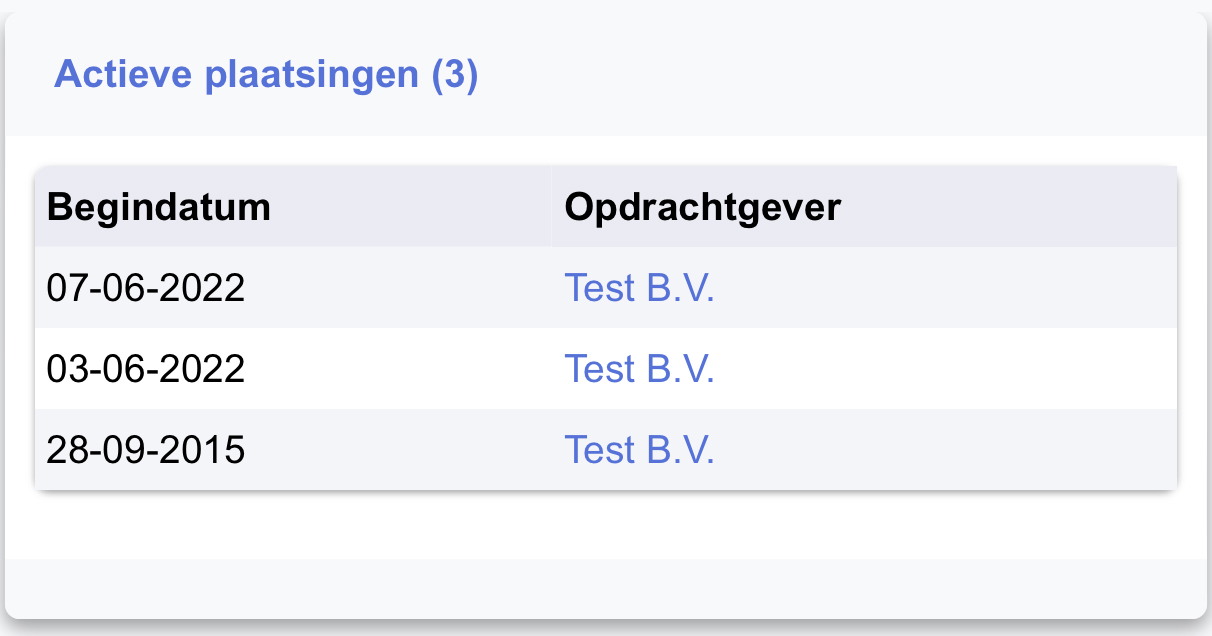Select the 07-06-2022 date cell

tap(146, 288)
